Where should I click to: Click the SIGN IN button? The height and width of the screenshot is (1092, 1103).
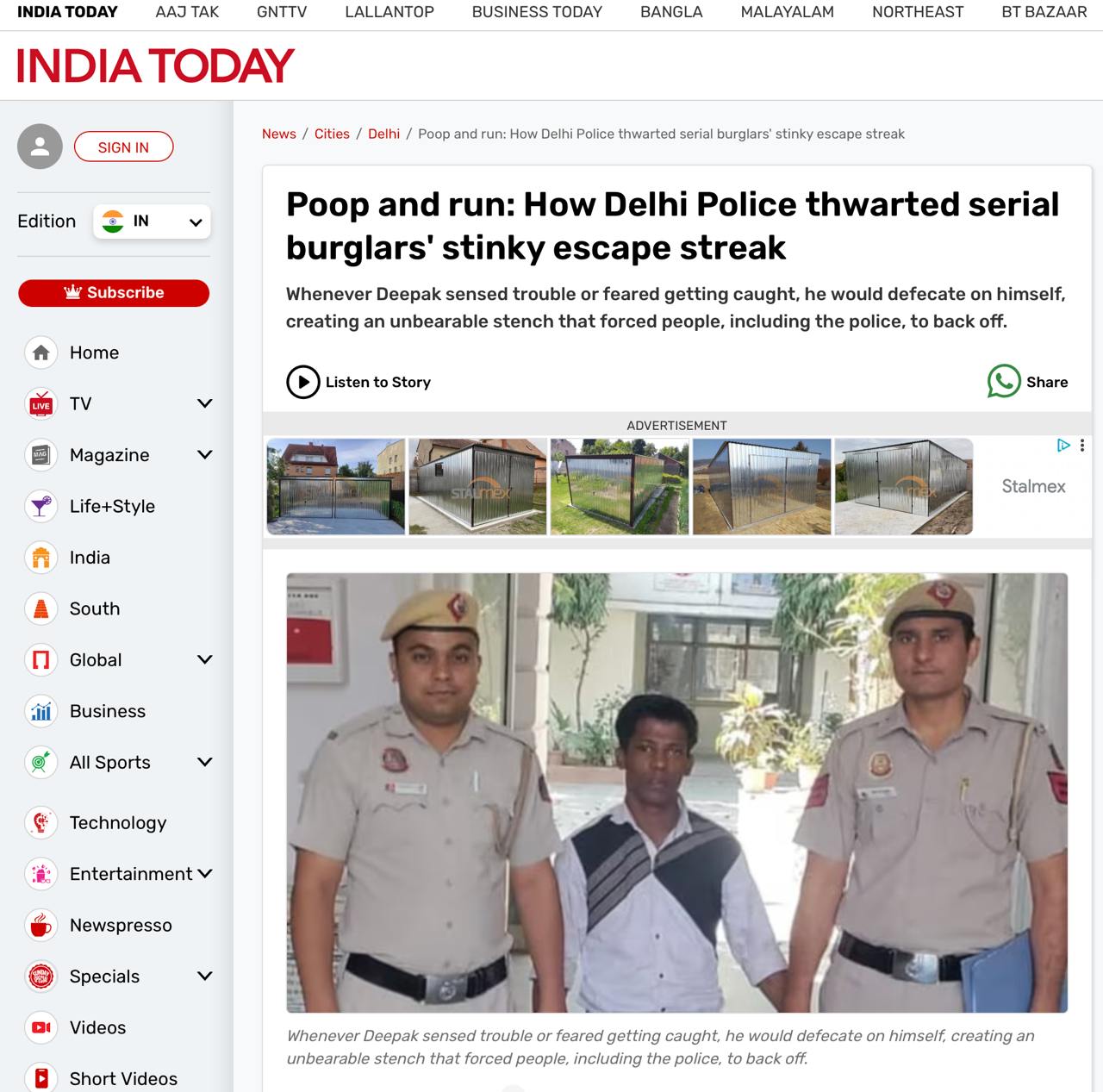pos(123,147)
